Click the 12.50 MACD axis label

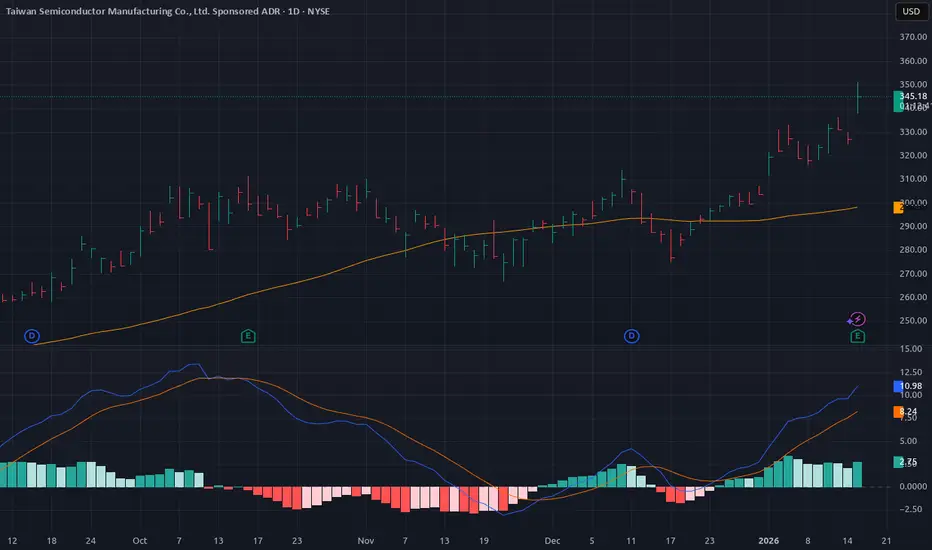click(x=911, y=372)
